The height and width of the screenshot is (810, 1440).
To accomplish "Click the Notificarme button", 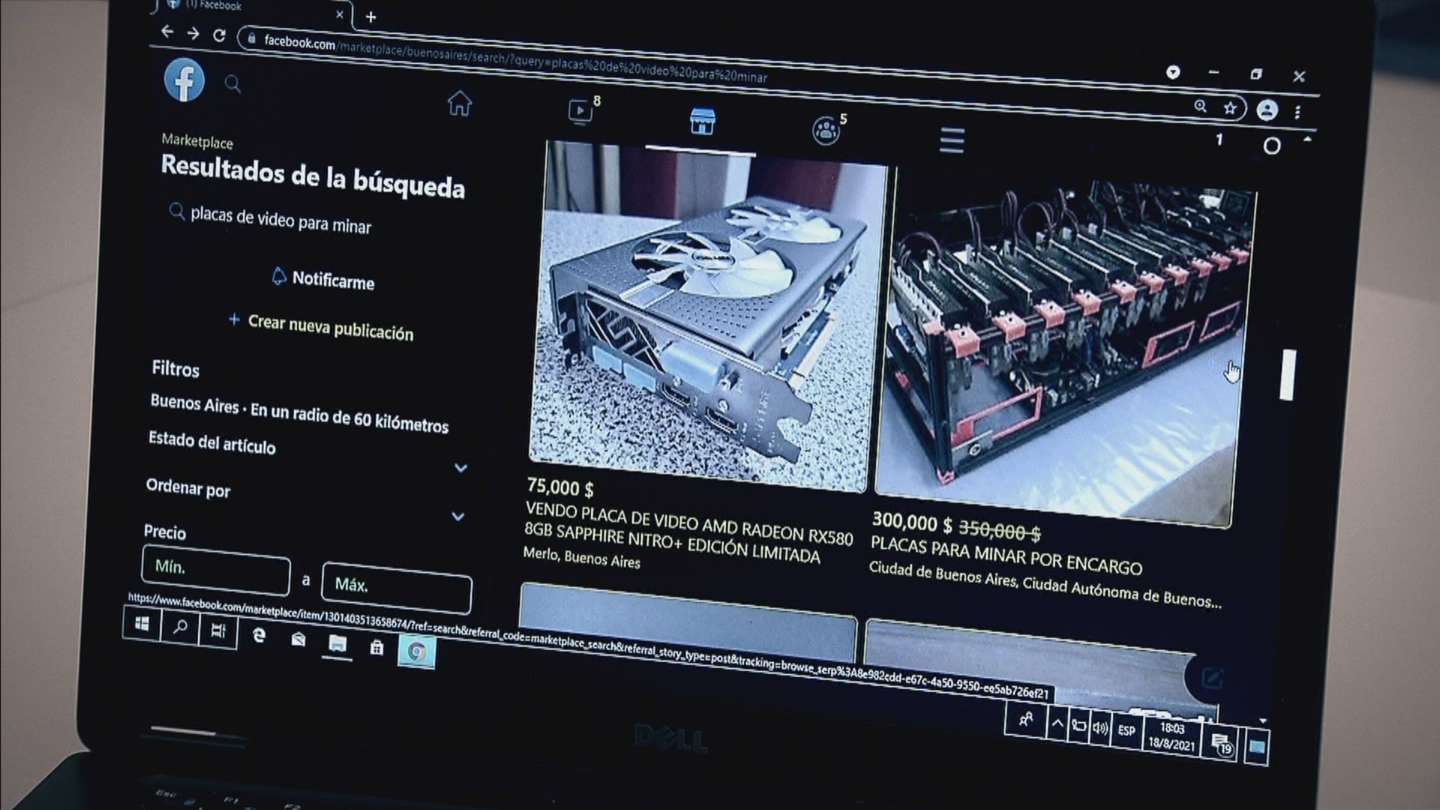I will (323, 279).
